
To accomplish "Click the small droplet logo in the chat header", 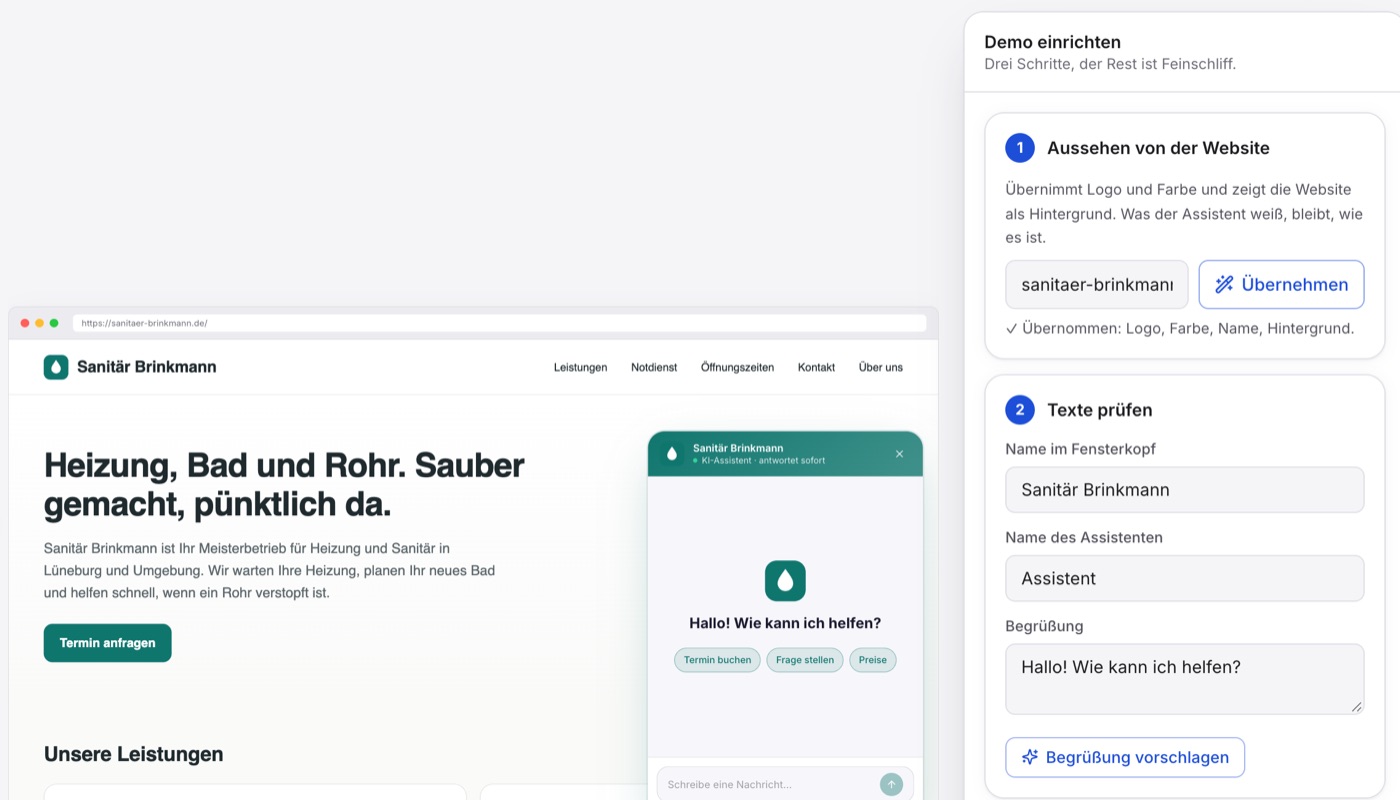I will 672,454.
